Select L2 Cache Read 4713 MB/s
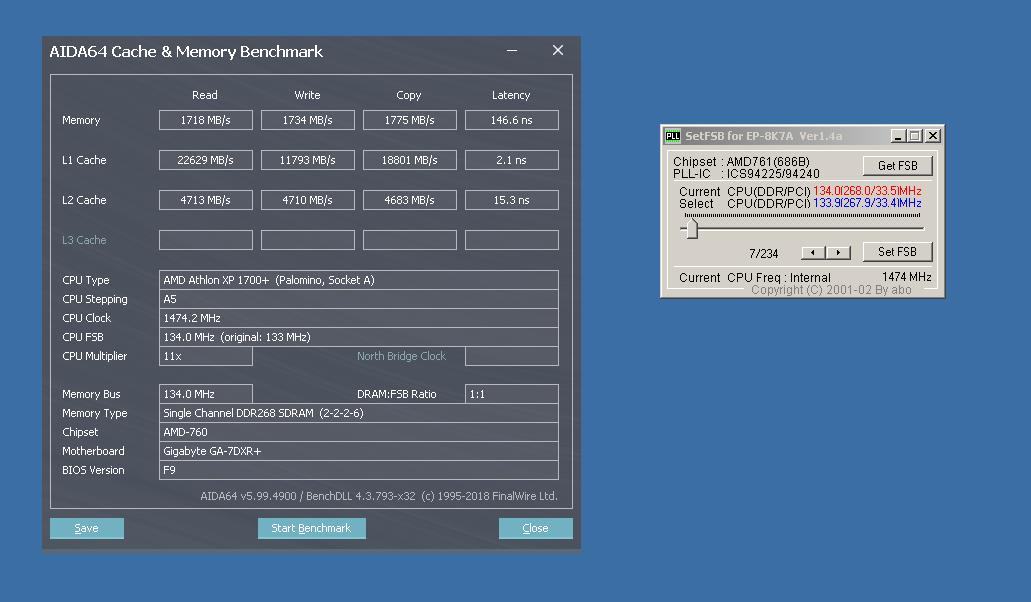This screenshot has width=1031, height=602. pos(206,200)
